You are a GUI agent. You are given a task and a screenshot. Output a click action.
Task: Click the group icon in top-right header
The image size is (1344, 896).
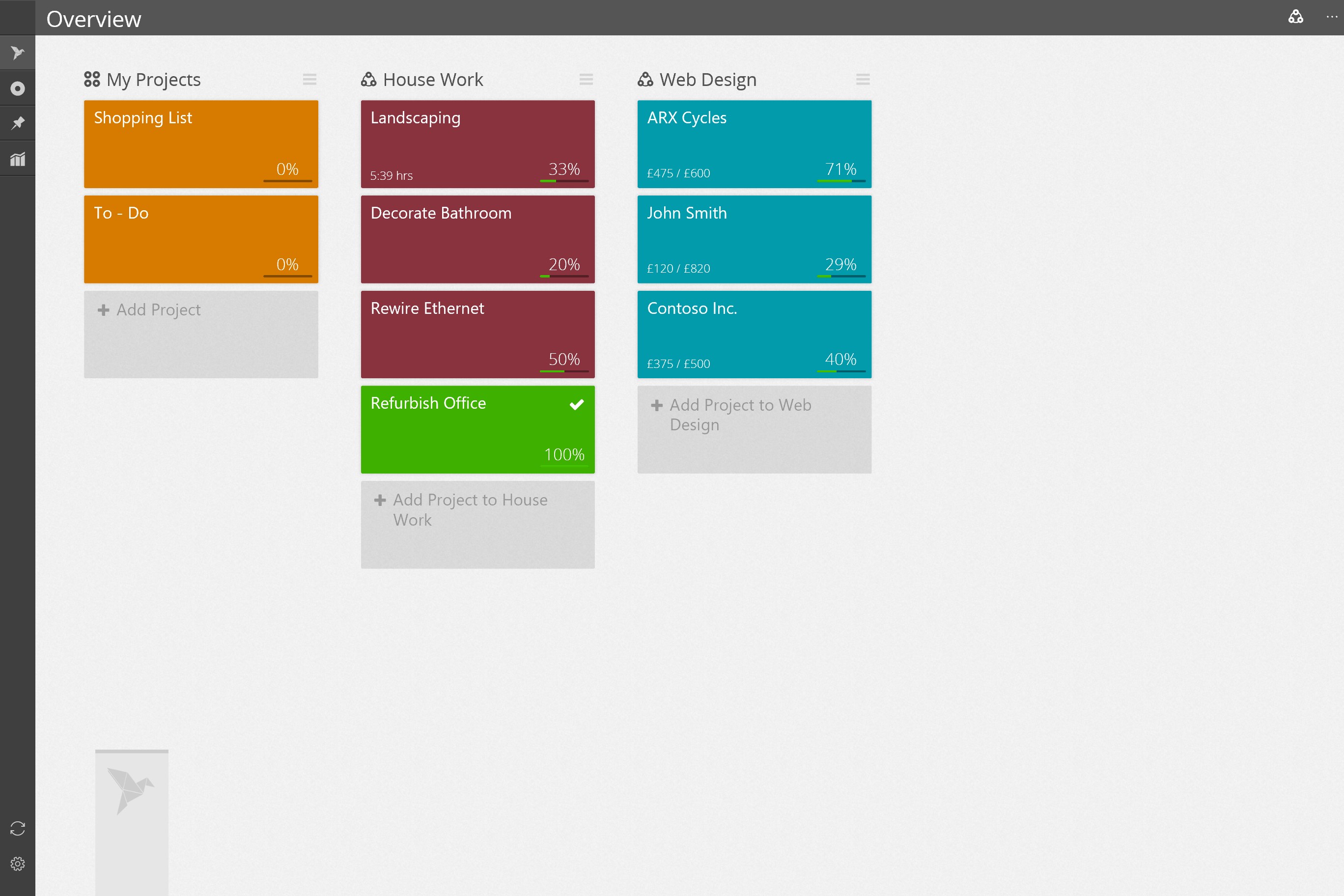pyautogui.click(x=1295, y=17)
